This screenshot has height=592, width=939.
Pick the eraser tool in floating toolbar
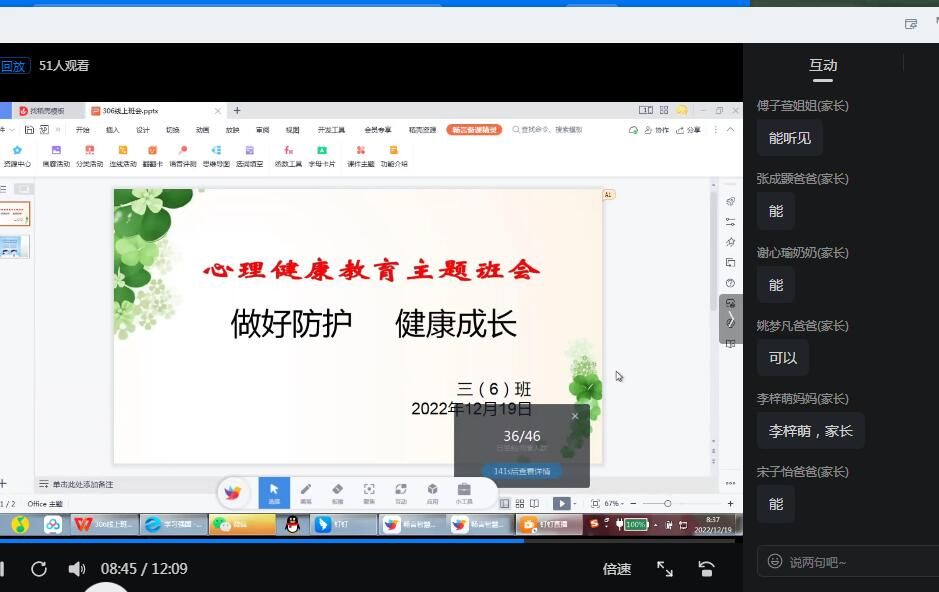pyautogui.click(x=337, y=491)
